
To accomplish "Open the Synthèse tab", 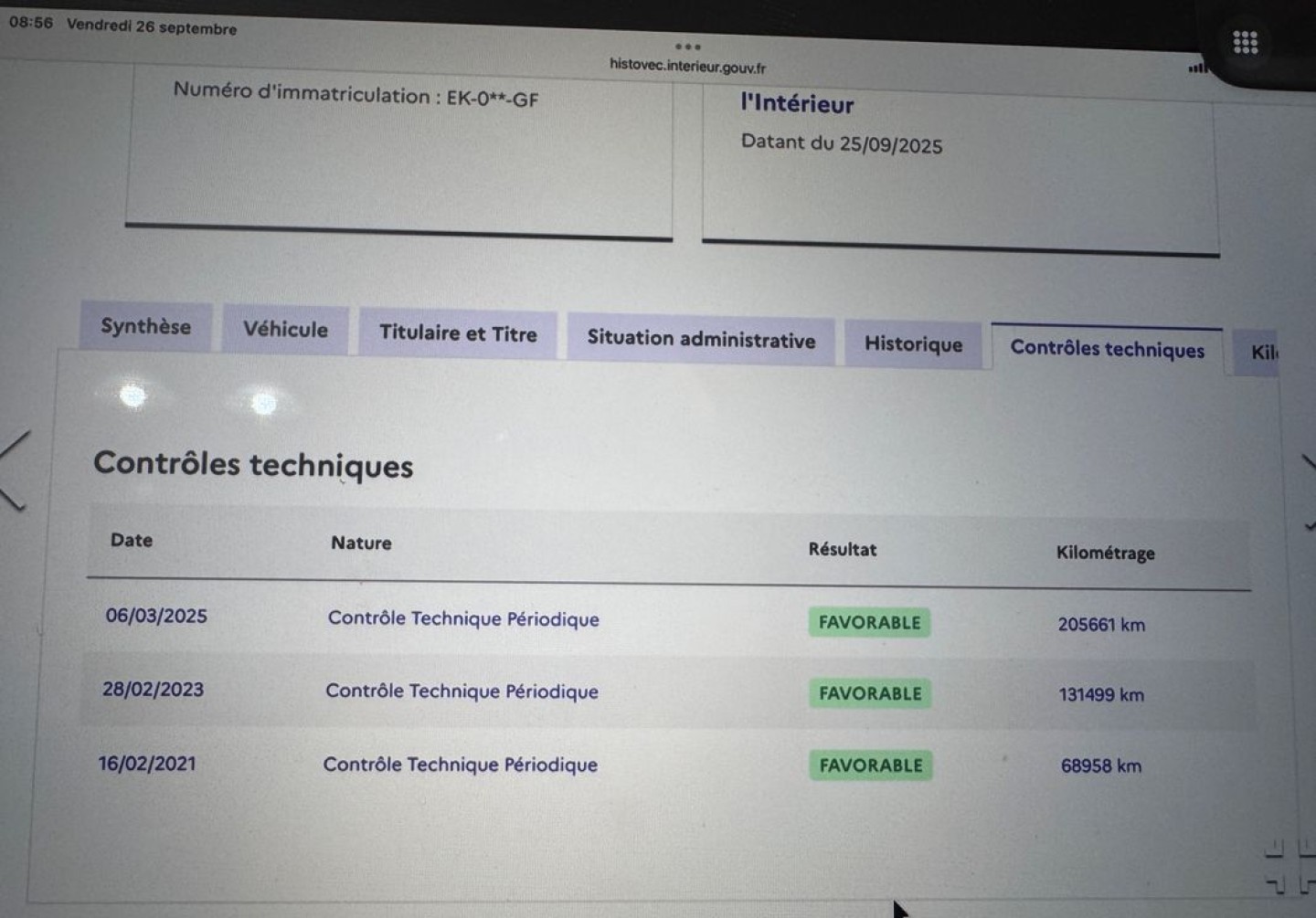I will (146, 327).
